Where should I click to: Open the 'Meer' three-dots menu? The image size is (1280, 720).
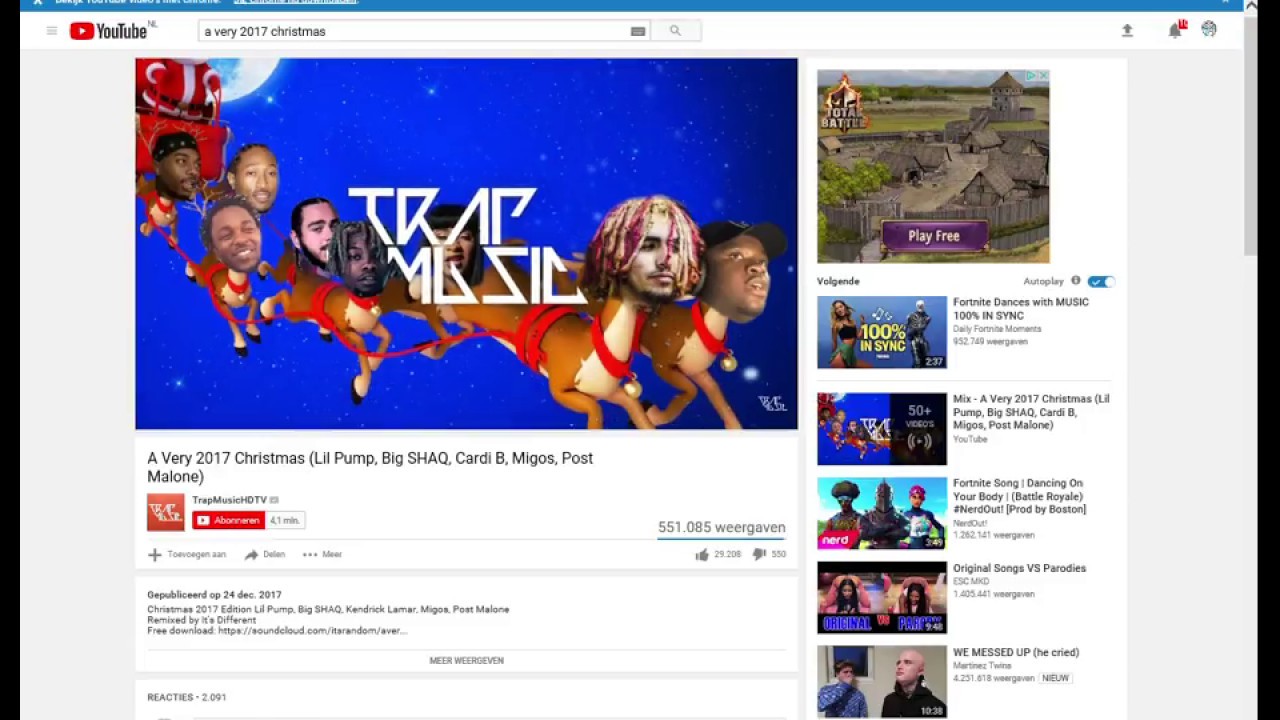coord(322,554)
